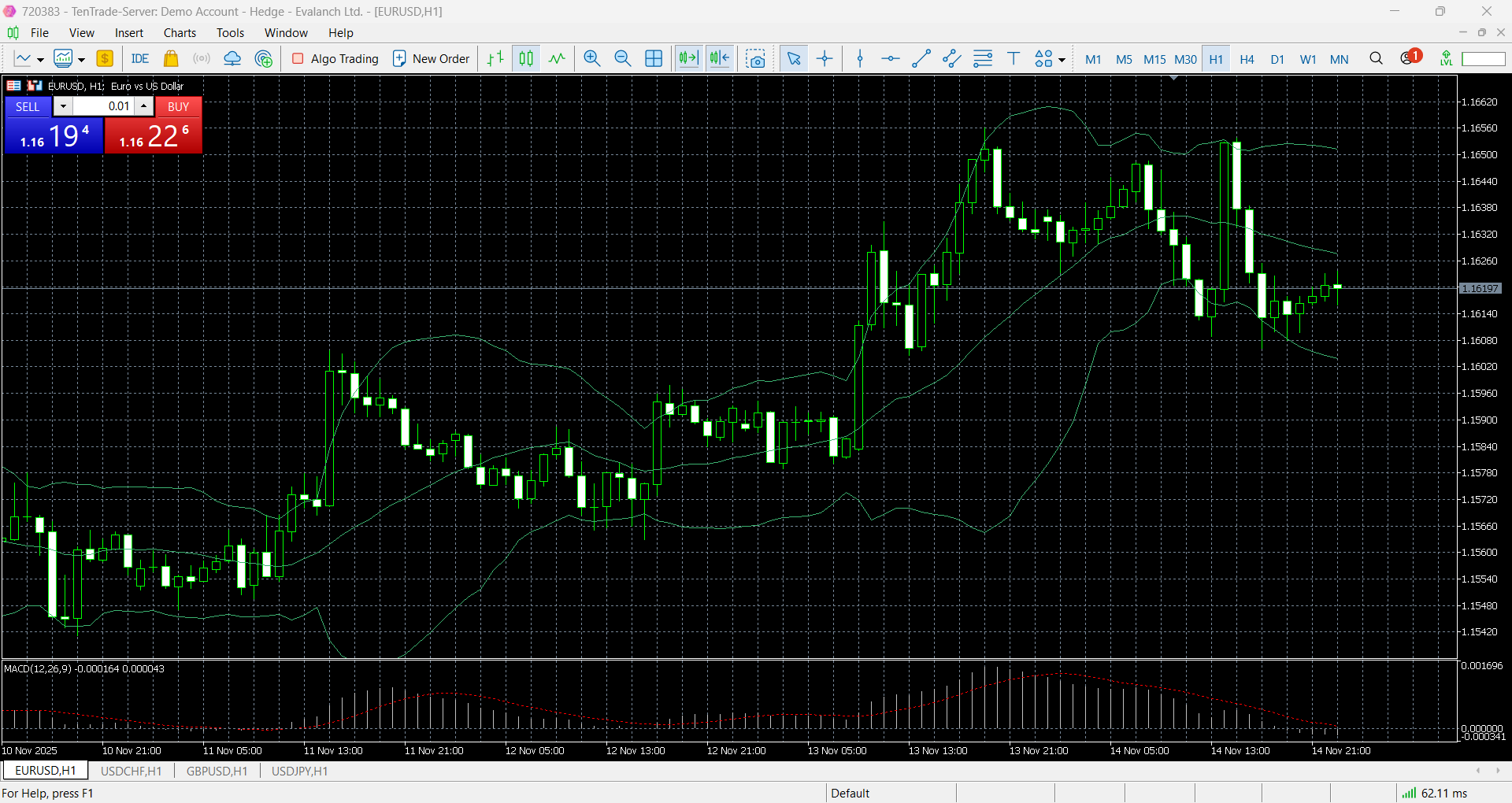Open the search magnifier icon

tap(1376, 59)
